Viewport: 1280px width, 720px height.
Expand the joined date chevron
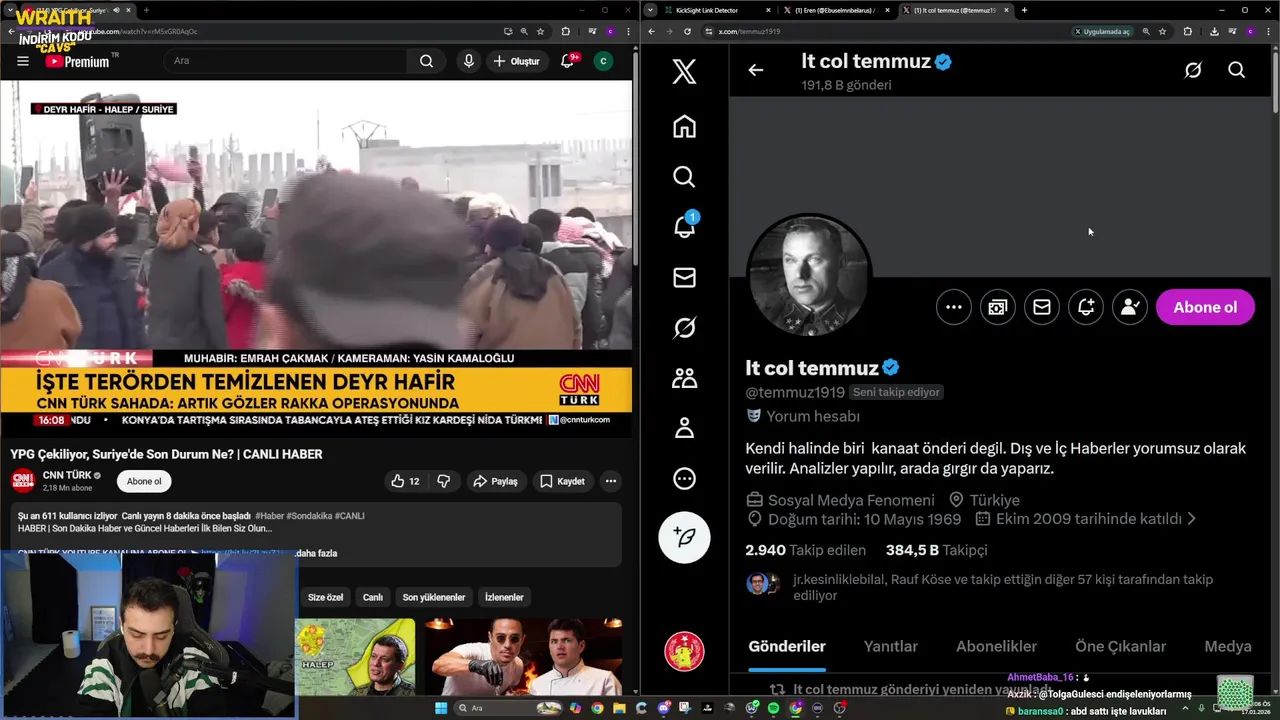click(x=1191, y=519)
